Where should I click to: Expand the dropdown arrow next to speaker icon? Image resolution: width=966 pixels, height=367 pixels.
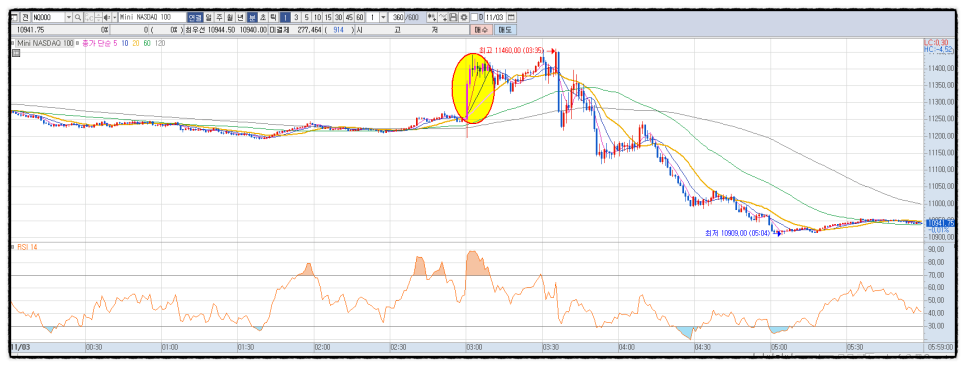[x=115, y=17]
